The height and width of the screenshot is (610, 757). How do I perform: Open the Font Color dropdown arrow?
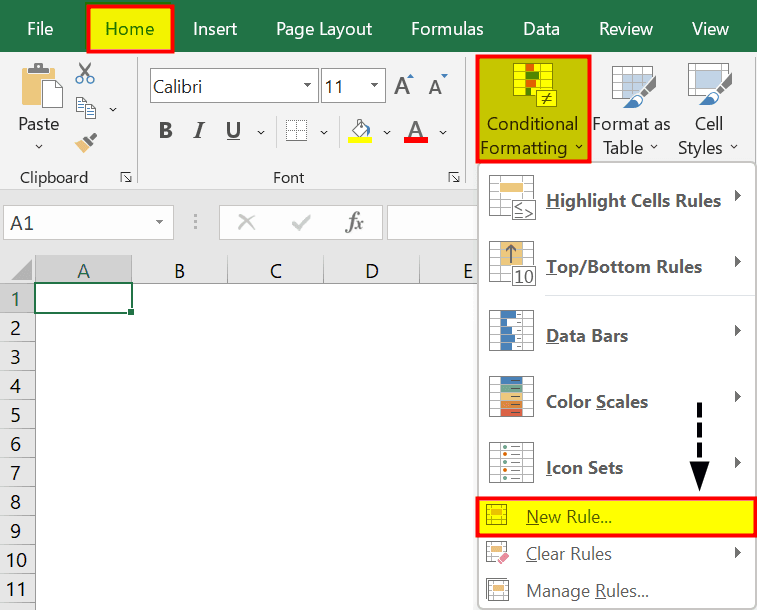point(443,132)
